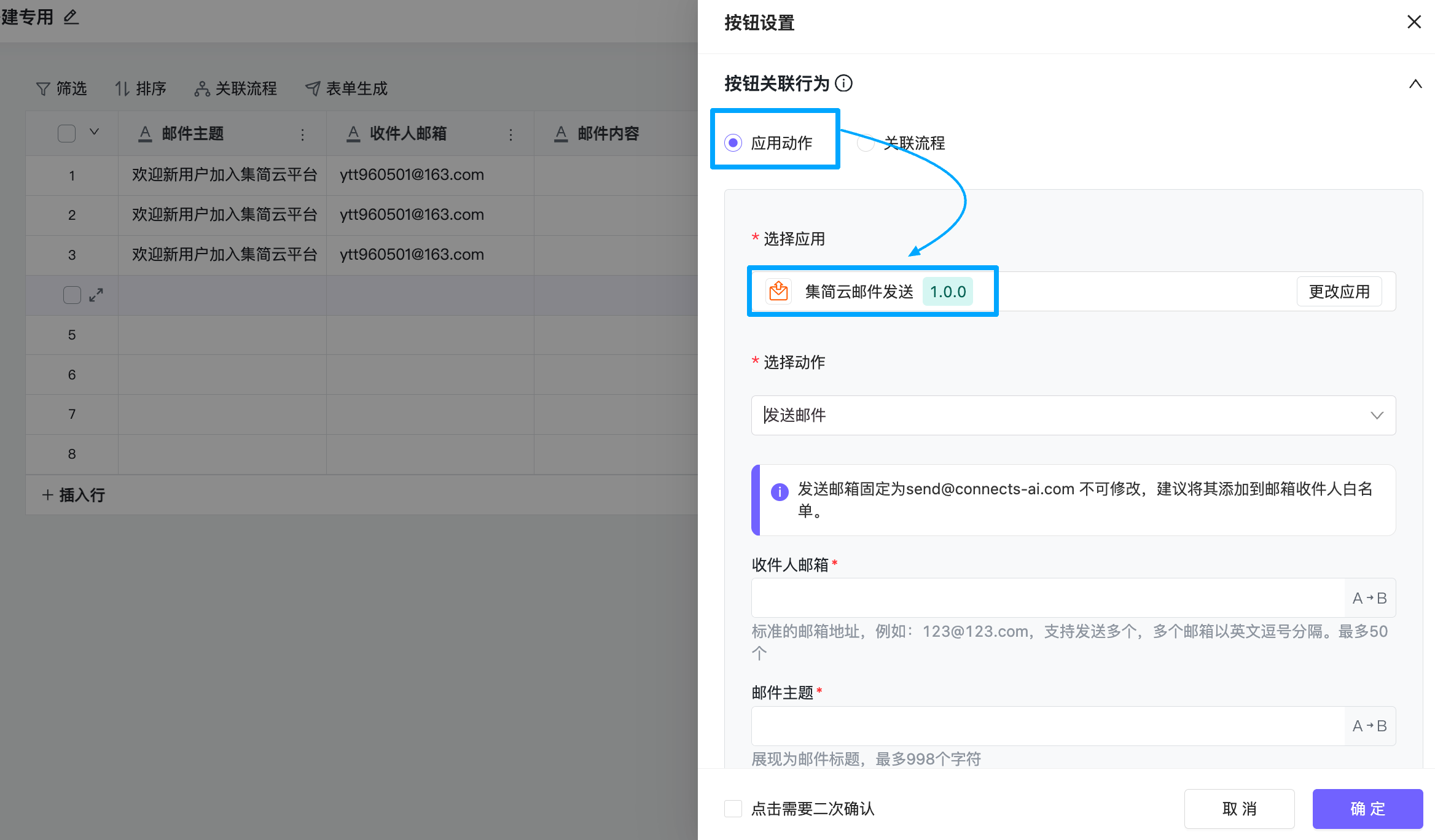This screenshot has height=840, width=1435.
Task: Collapse the 按钮关联行为 section
Action: point(1415,84)
